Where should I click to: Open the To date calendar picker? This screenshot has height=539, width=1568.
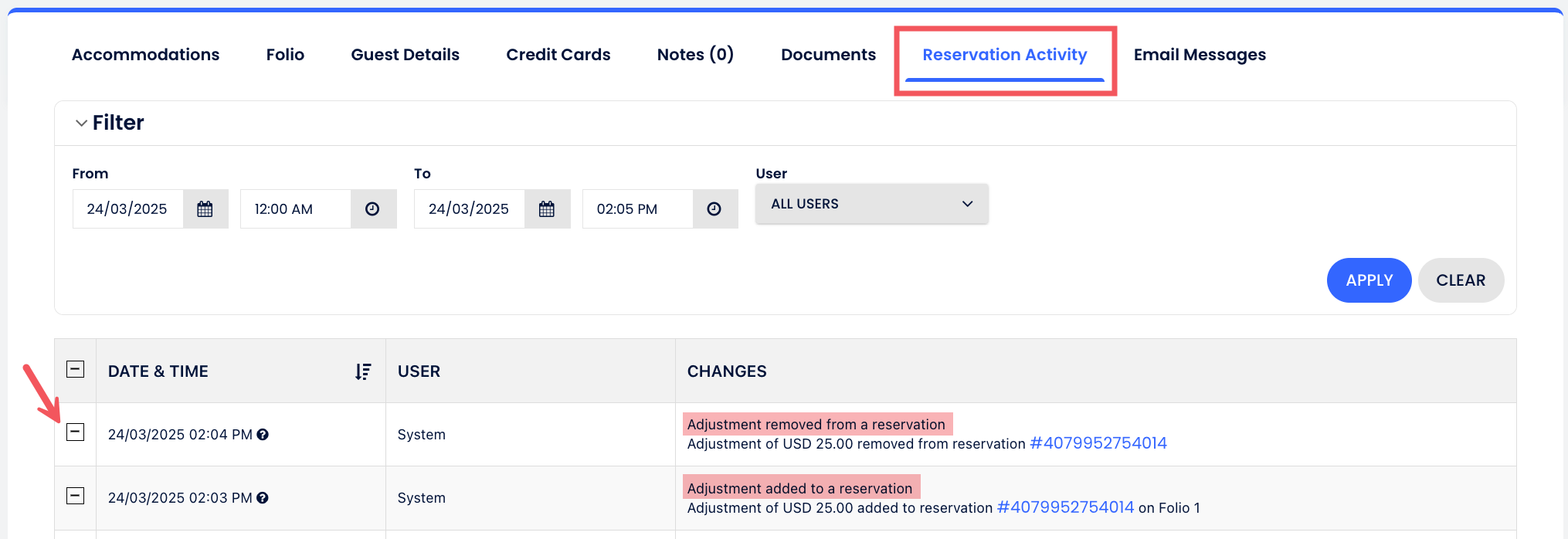pos(547,209)
